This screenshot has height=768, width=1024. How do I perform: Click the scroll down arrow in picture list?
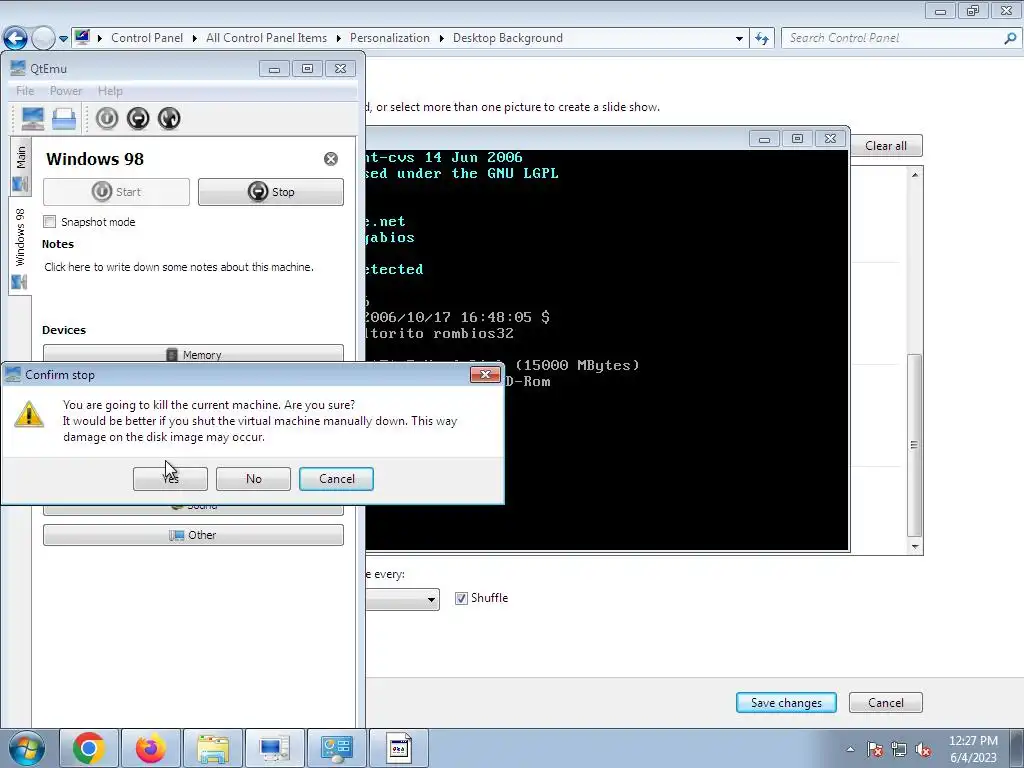(x=915, y=547)
